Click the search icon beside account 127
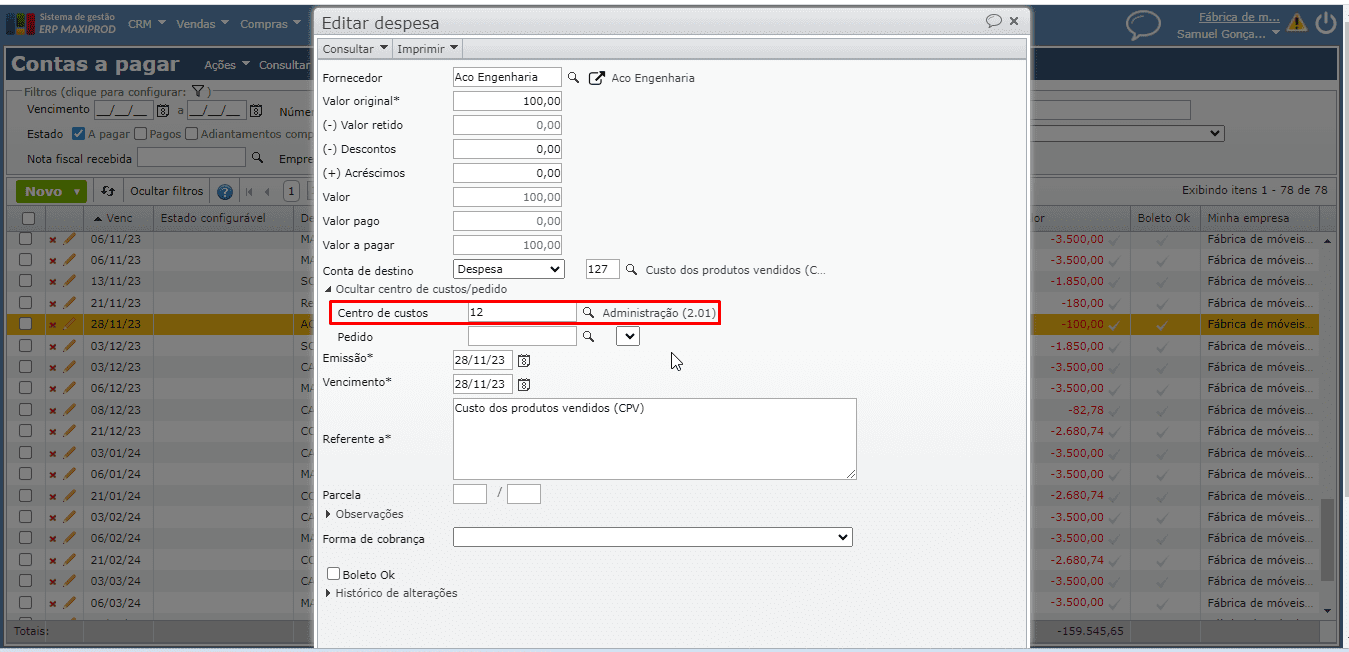The image size is (1349, 652). click(x=631, y=269)
